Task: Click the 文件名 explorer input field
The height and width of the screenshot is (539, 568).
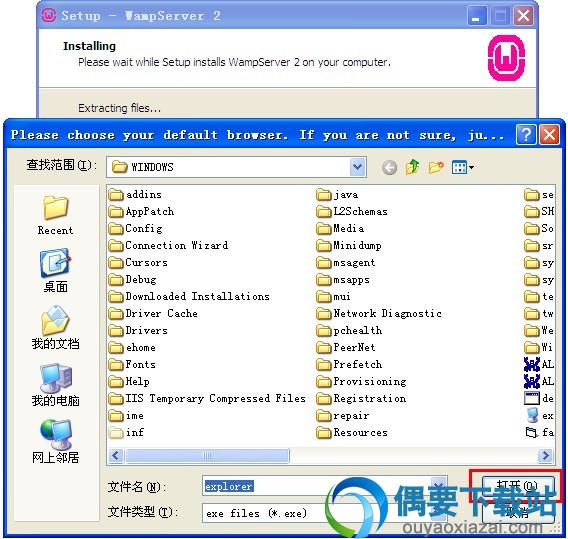Action: pos(325,486)
